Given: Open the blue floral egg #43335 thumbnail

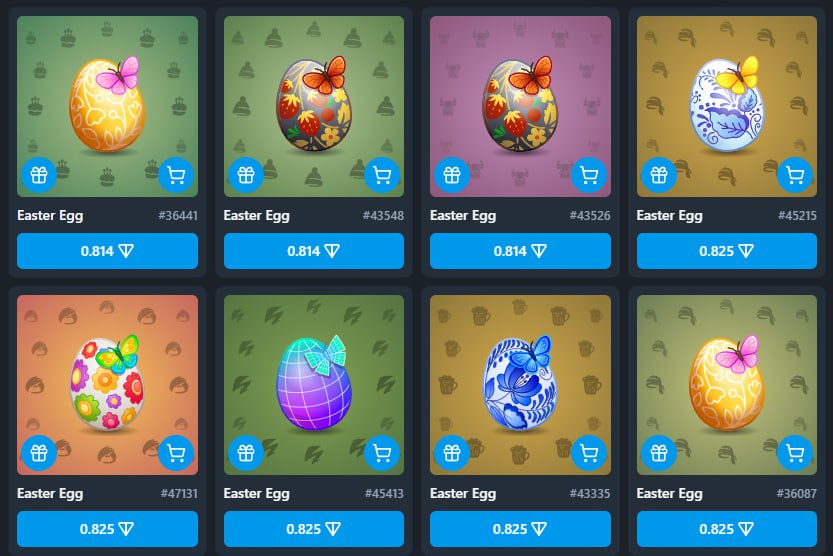Looking at the screenshot, I should coord(520,385).
